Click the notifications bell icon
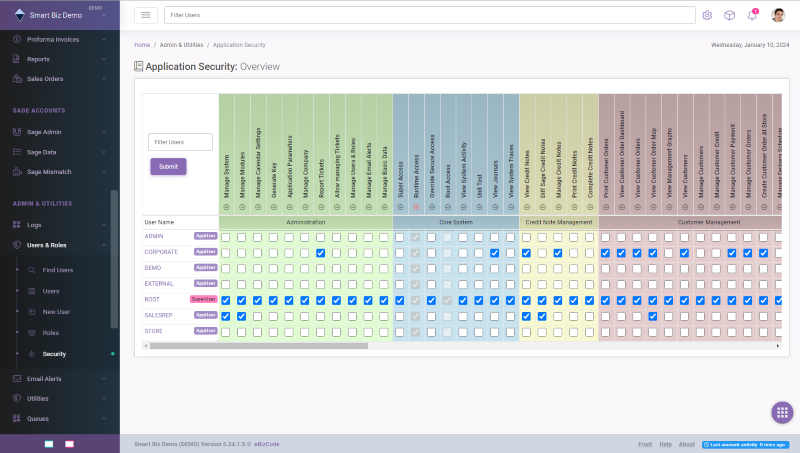Viewport: 800px width, 453px height. coord(752,15)
